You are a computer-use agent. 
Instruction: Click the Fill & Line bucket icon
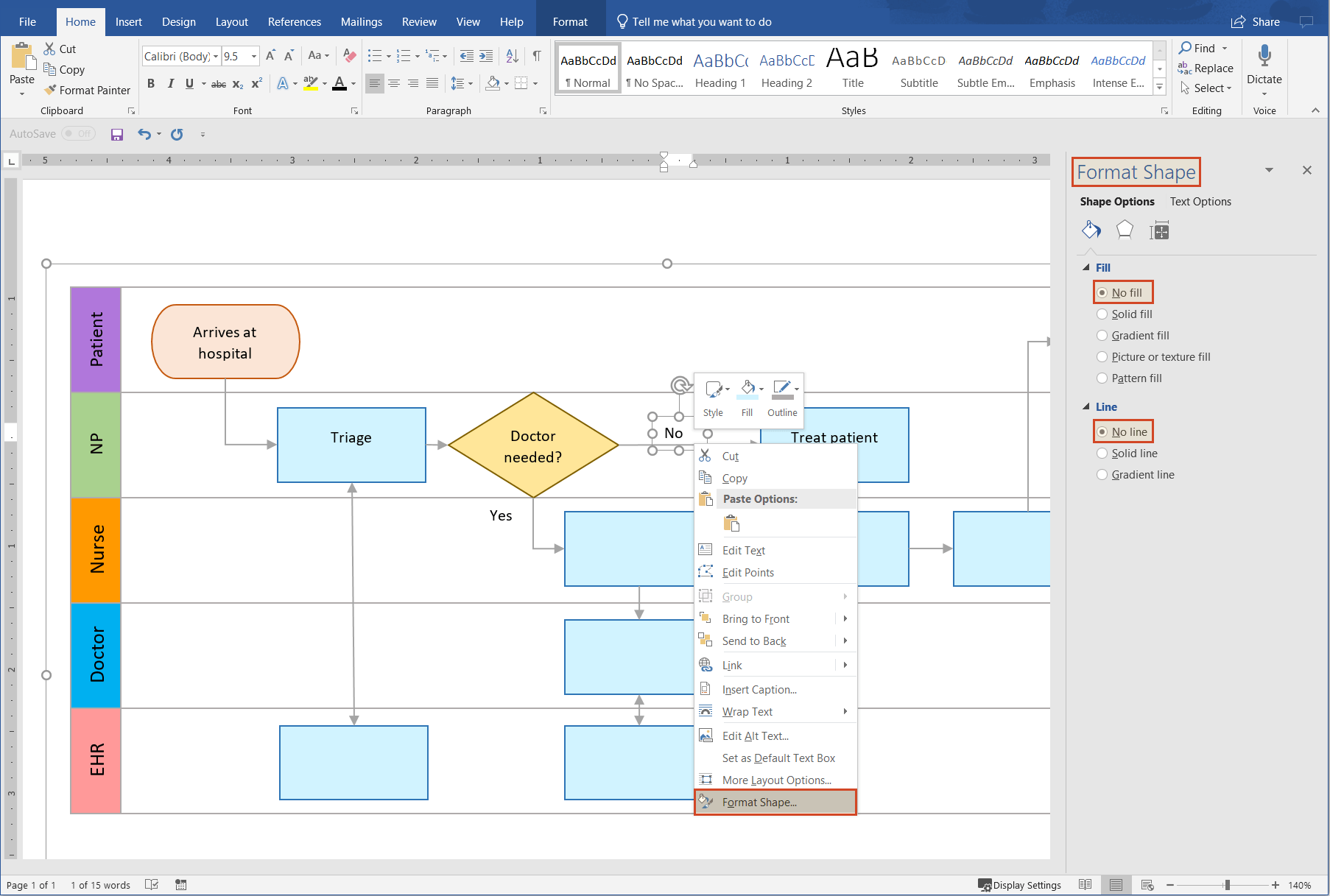click(1091, 230)
